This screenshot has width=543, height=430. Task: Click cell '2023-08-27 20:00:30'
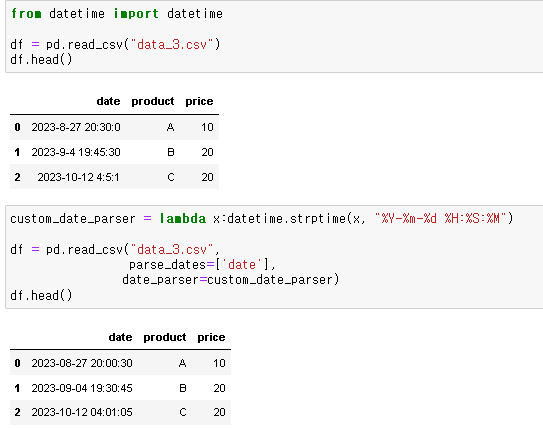[x=82, y=363]
